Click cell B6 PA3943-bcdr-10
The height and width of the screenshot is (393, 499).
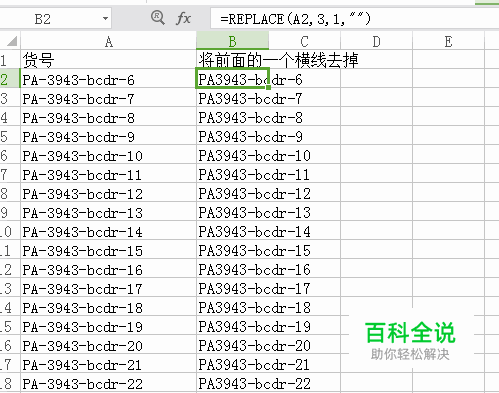coord(232,155)
